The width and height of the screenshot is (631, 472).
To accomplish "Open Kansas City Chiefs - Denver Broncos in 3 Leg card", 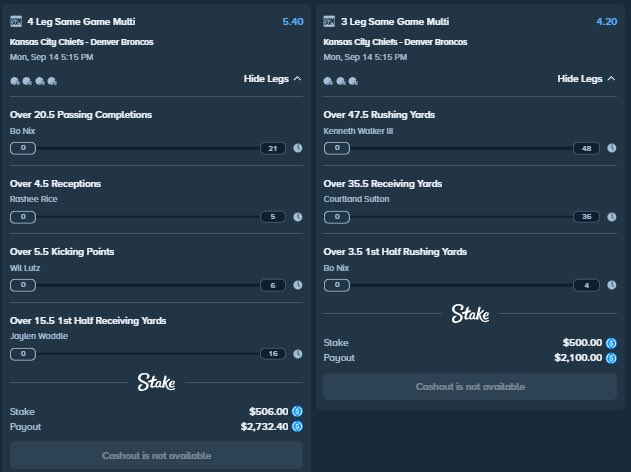I will click(395, 42).
